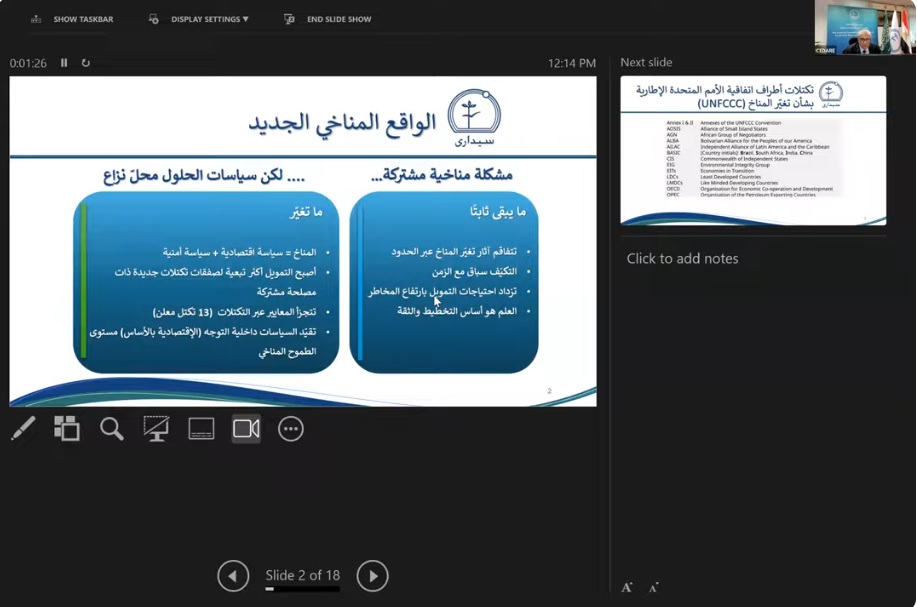Click the zoom into slide magnifier

pyautogui.click(x=112, y=429)
